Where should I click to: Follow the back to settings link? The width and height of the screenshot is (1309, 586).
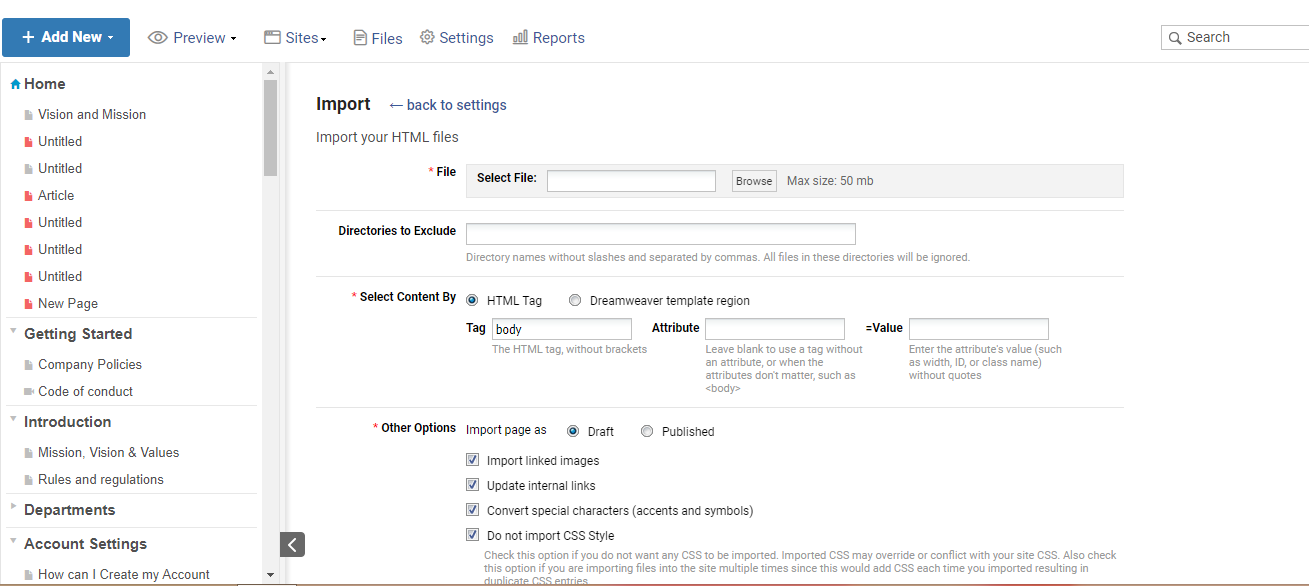(448, 105)
